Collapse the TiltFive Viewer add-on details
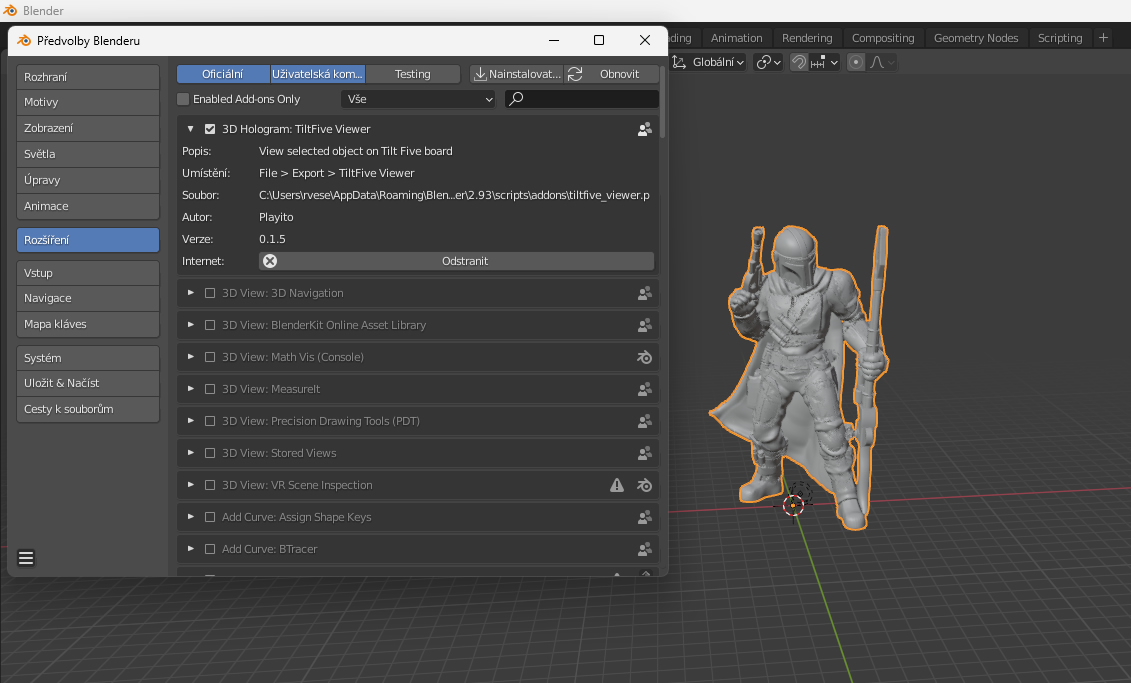This screenshot has width=1131, height=683. pyautogui.click(x=190, y=129)
